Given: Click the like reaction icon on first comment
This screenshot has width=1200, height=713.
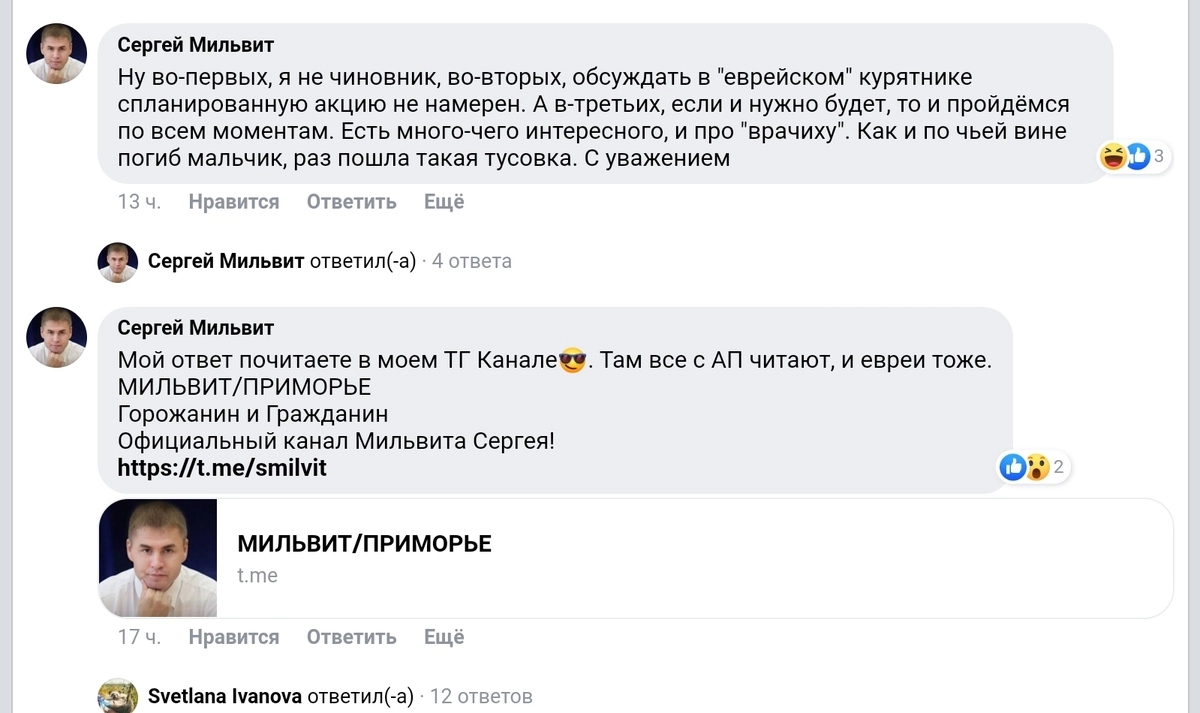Looking at the screenshot, I should tap(1137, 156).
